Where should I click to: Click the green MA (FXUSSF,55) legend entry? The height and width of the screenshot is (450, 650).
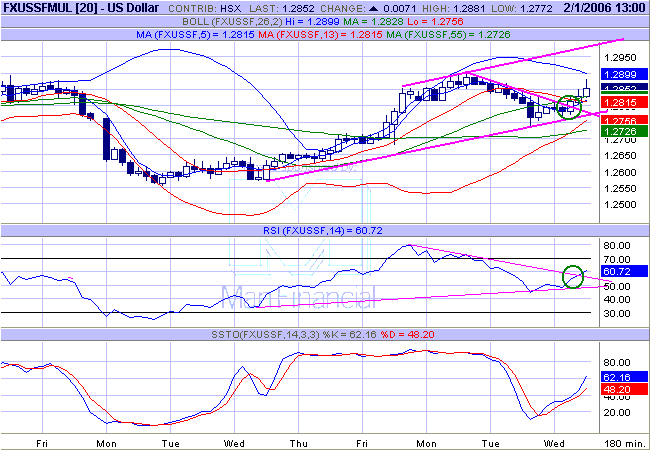pyautogui.click(x=449, y=35)
